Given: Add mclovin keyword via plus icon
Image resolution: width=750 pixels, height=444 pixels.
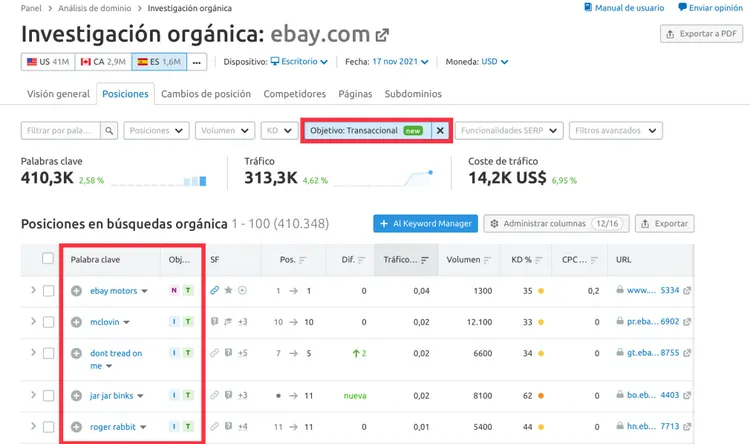Looking at the screenshot, I should click(x=77, y=322).
